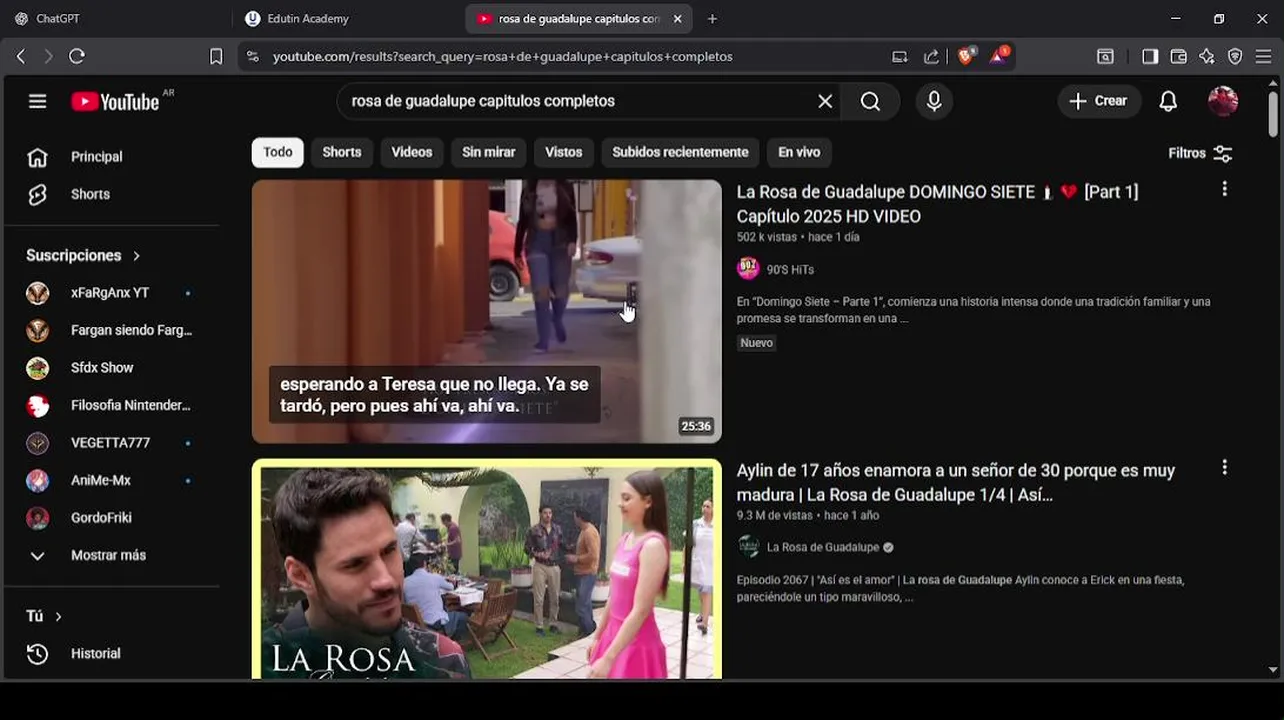Select the Sin mirar filter chip
The width and height of the screenshot is (1284, 720).
[x=489, y=152]
